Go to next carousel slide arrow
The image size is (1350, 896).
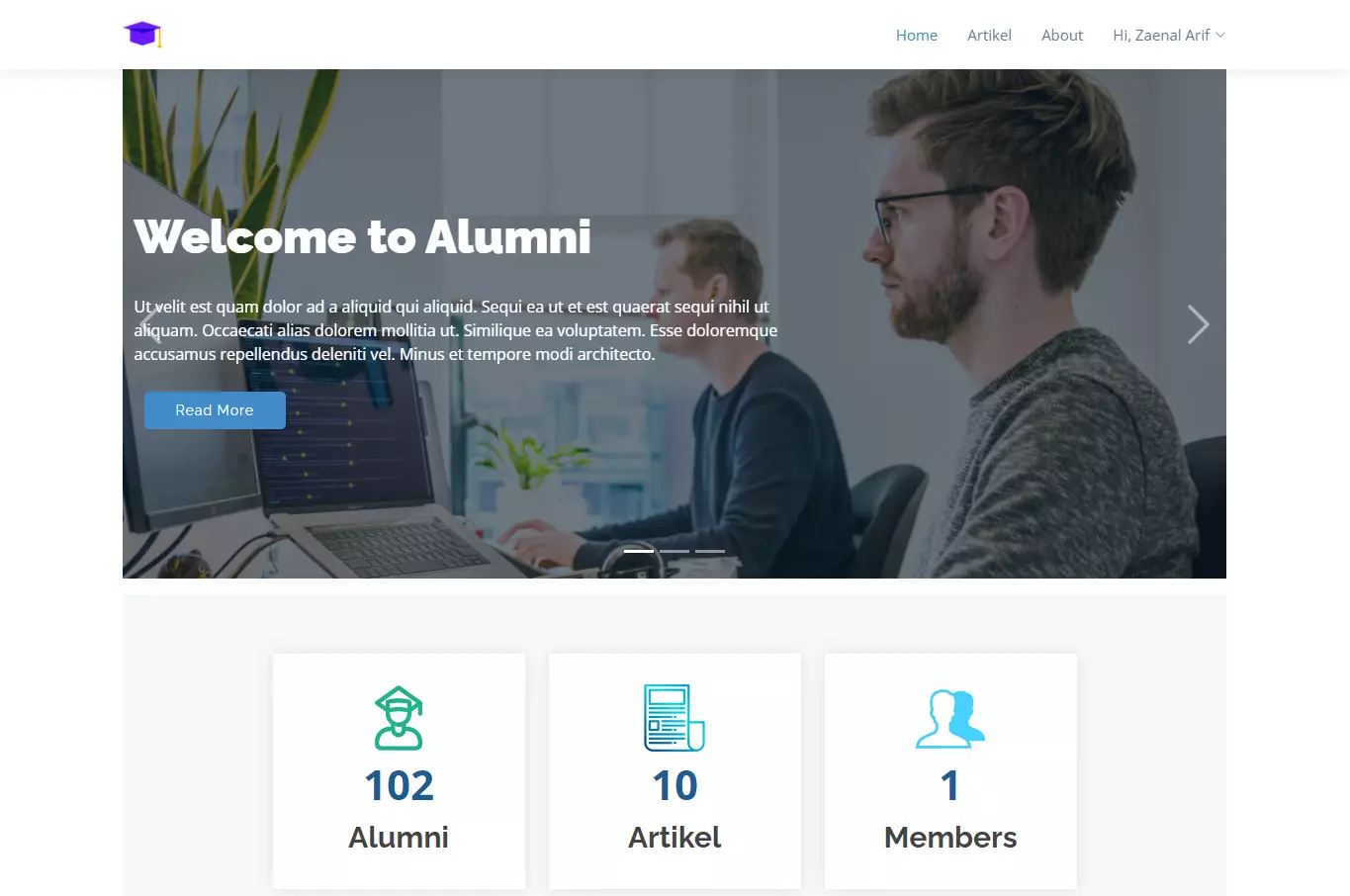pos(1198,324)
